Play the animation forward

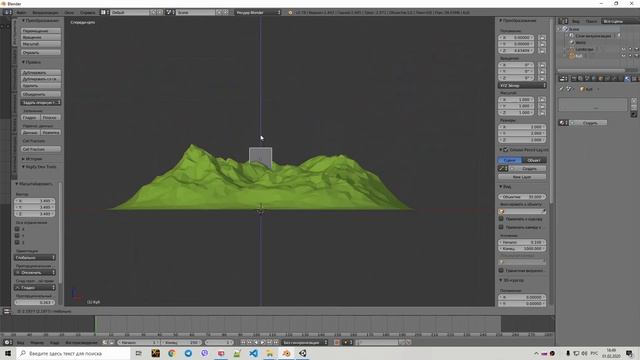tap(263, 342)
